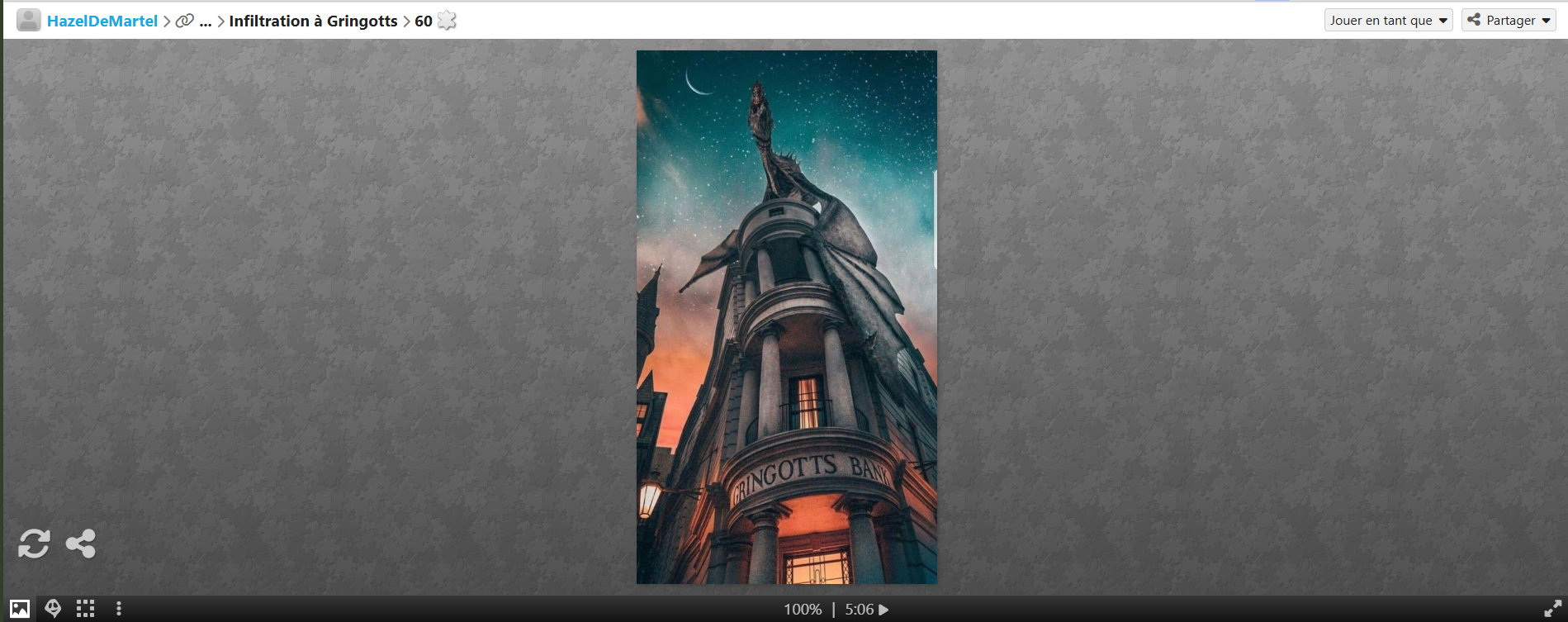Click the arrange pieces grid icon
Image resolution: width=1568 pixels, height=622 pixels.
pyautogui.click(x=85, y=609)
